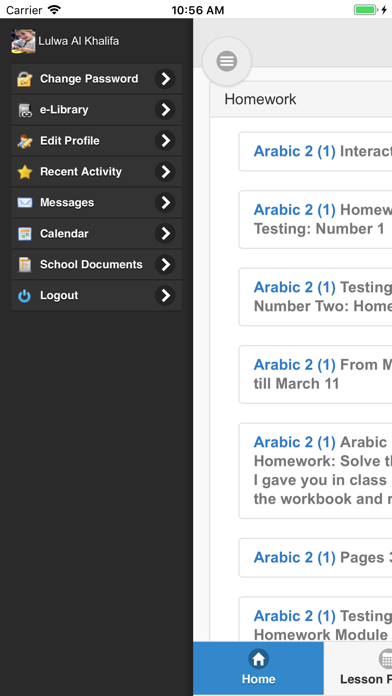Image resolution: width=392 pixels, height=696 pixels.
Task: Open homework From March till March 11
Action: pyautogui.click(x=315, y=374)
